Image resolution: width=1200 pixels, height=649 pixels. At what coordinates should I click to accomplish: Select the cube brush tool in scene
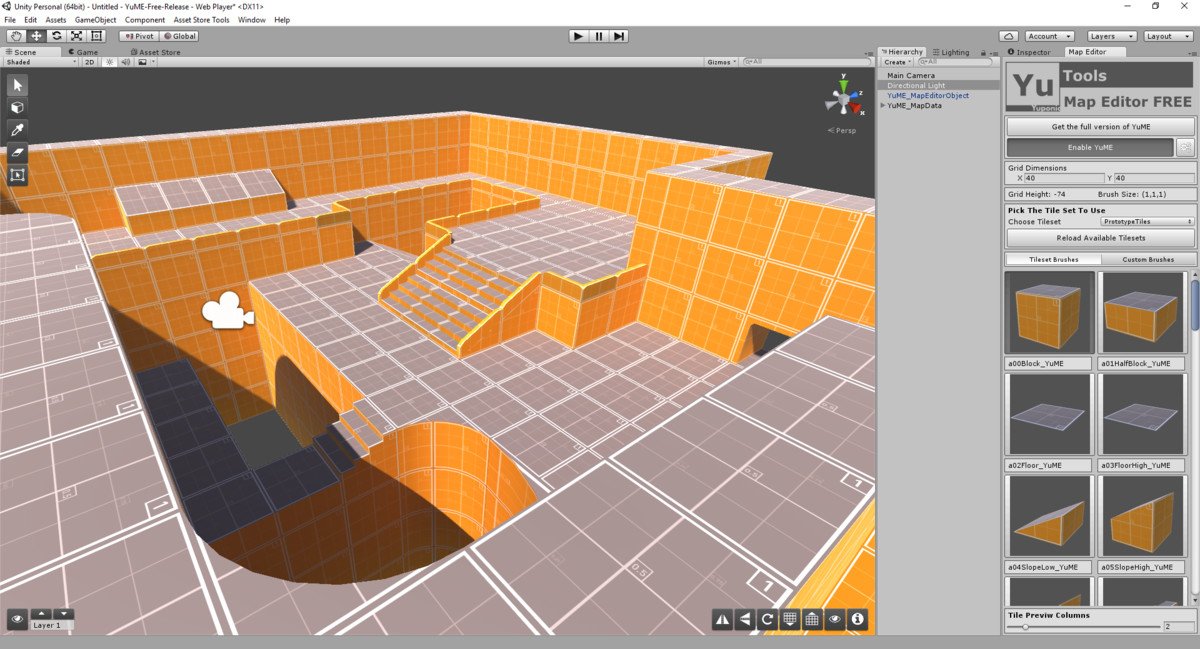pos(18,107)
